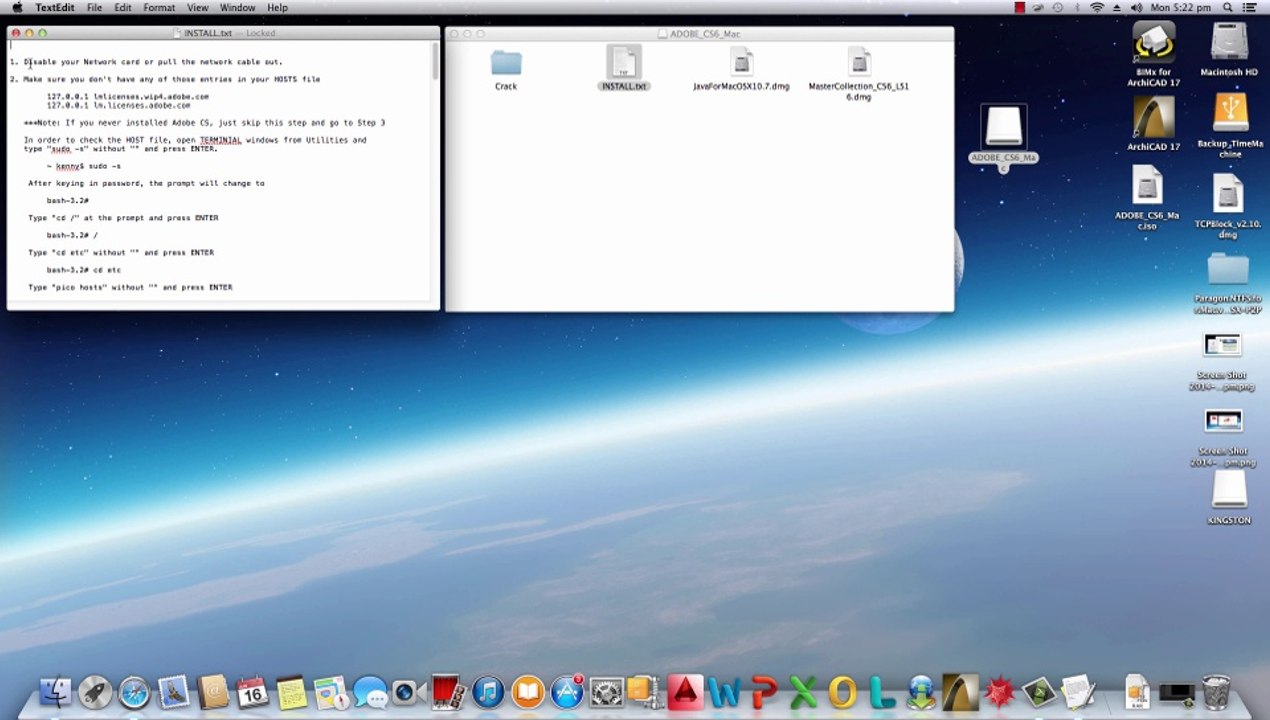Viewport: 1270px width, 720px height.
Task: Click the Locked label in INSTALL.txt title
Action: [261, 33]
